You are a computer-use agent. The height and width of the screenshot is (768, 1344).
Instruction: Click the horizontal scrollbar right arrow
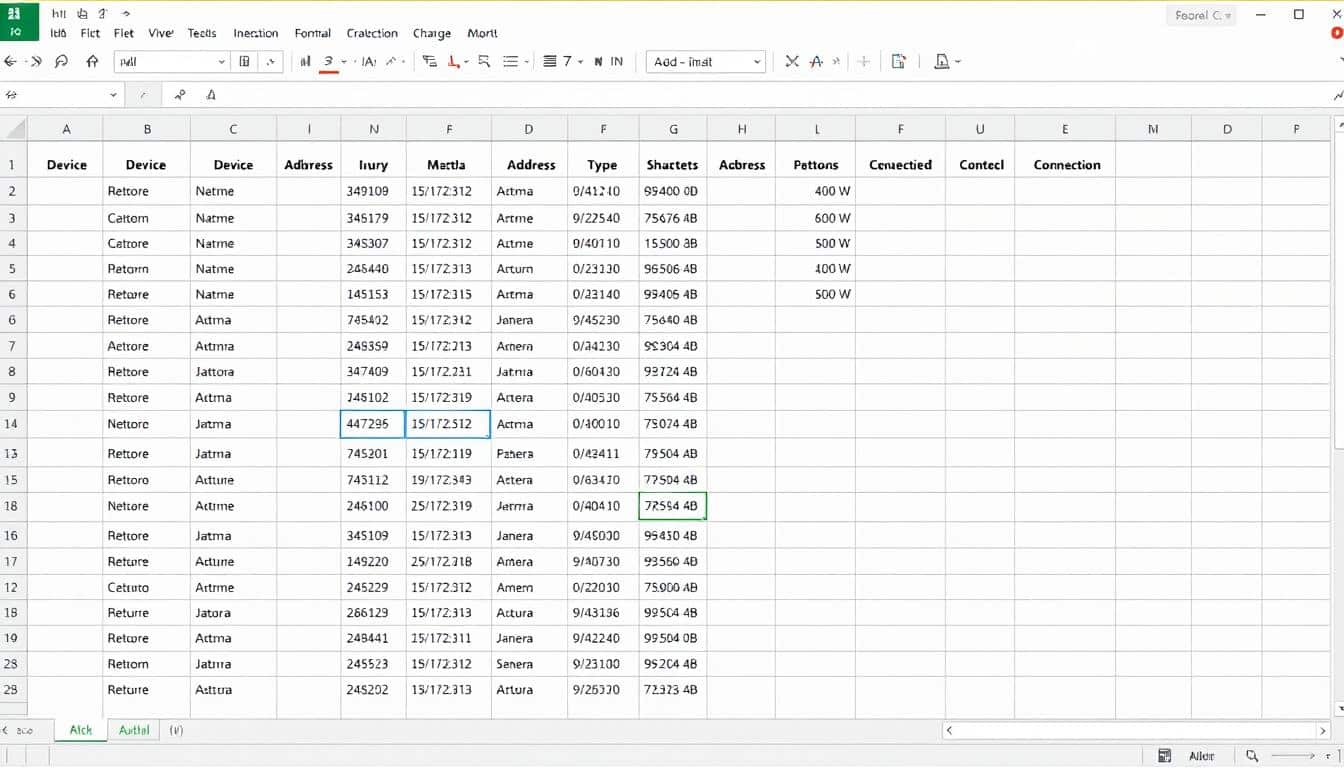click(1324, 731)
